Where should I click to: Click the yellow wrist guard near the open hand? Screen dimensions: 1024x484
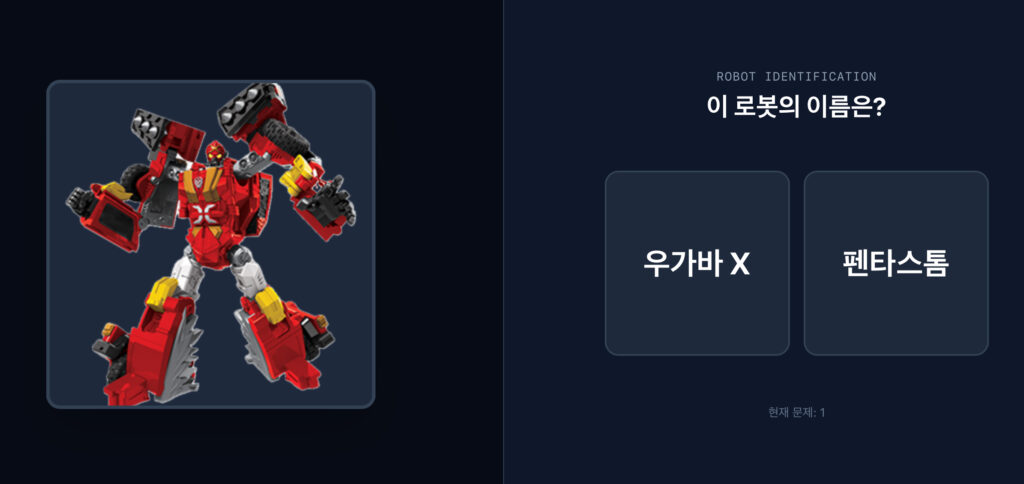(298, 175)
